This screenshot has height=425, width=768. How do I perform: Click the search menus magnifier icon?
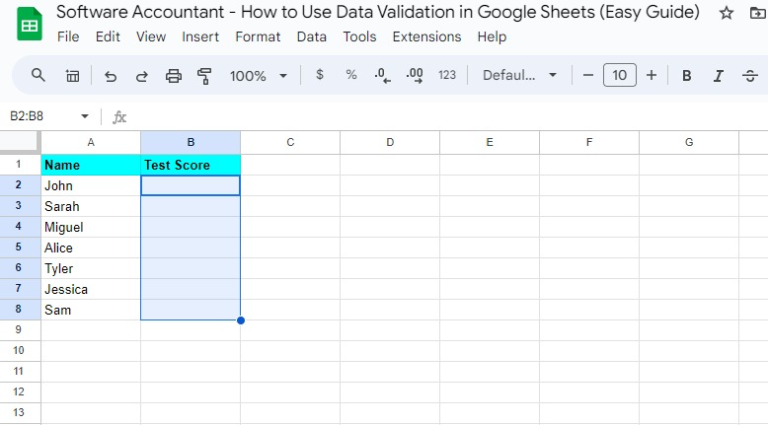coord(38,75)
